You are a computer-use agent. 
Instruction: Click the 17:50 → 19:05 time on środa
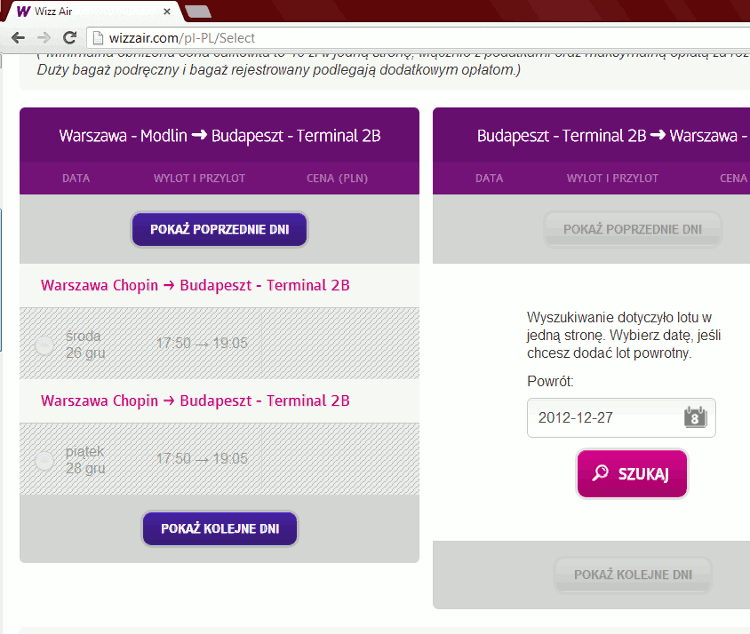point(201,344)
